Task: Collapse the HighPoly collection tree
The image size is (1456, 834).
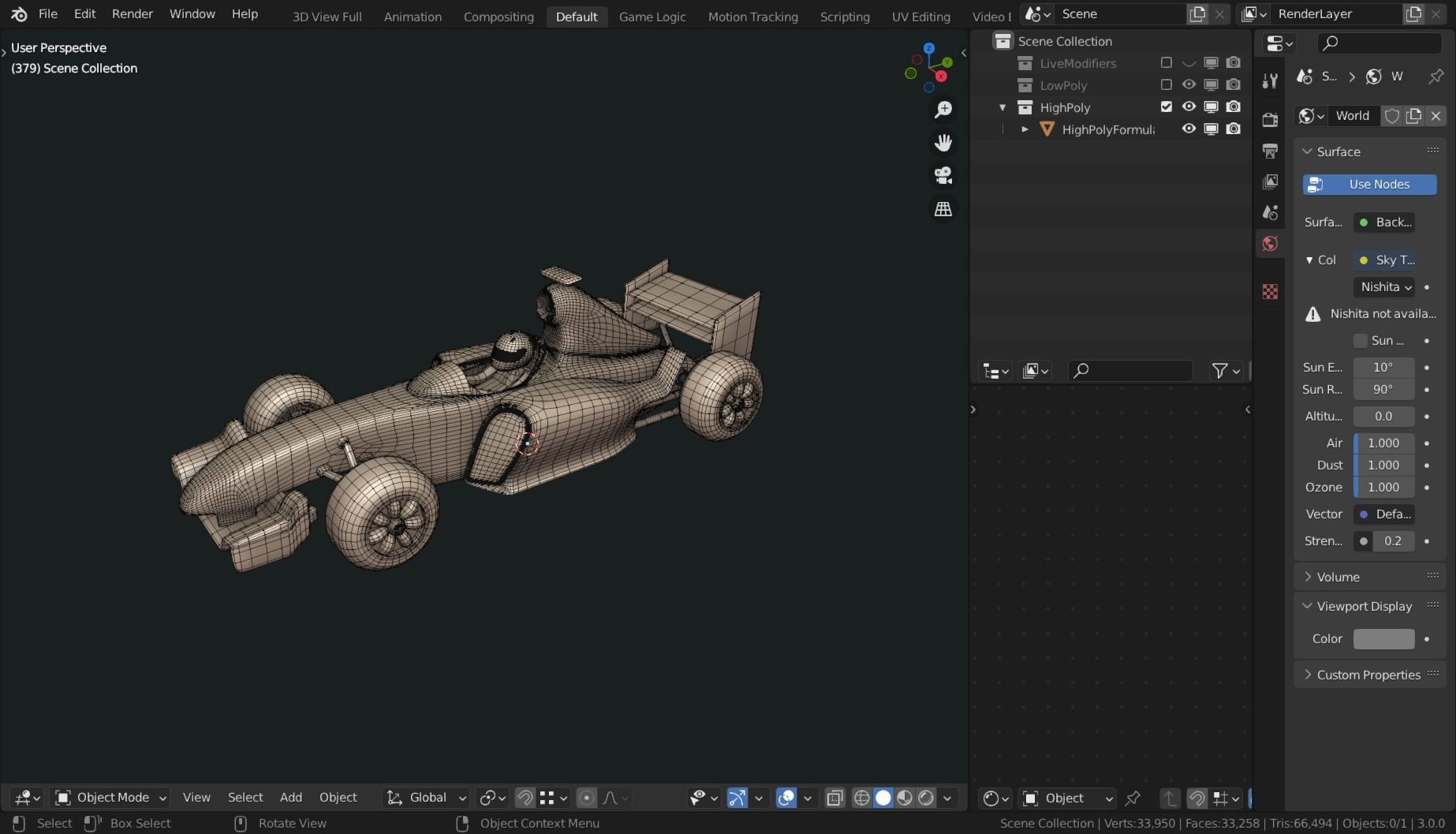Action: 1002,107
